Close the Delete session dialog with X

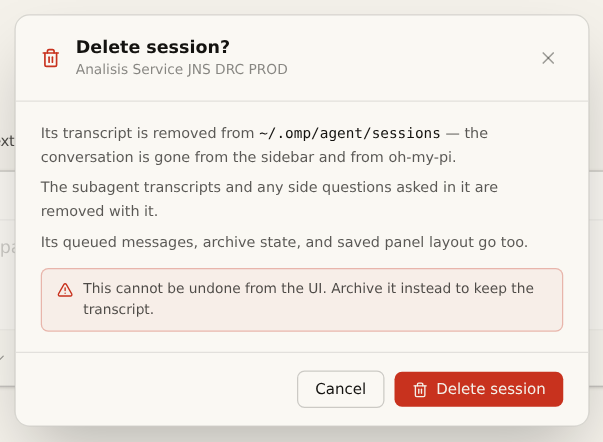point(548,58)
